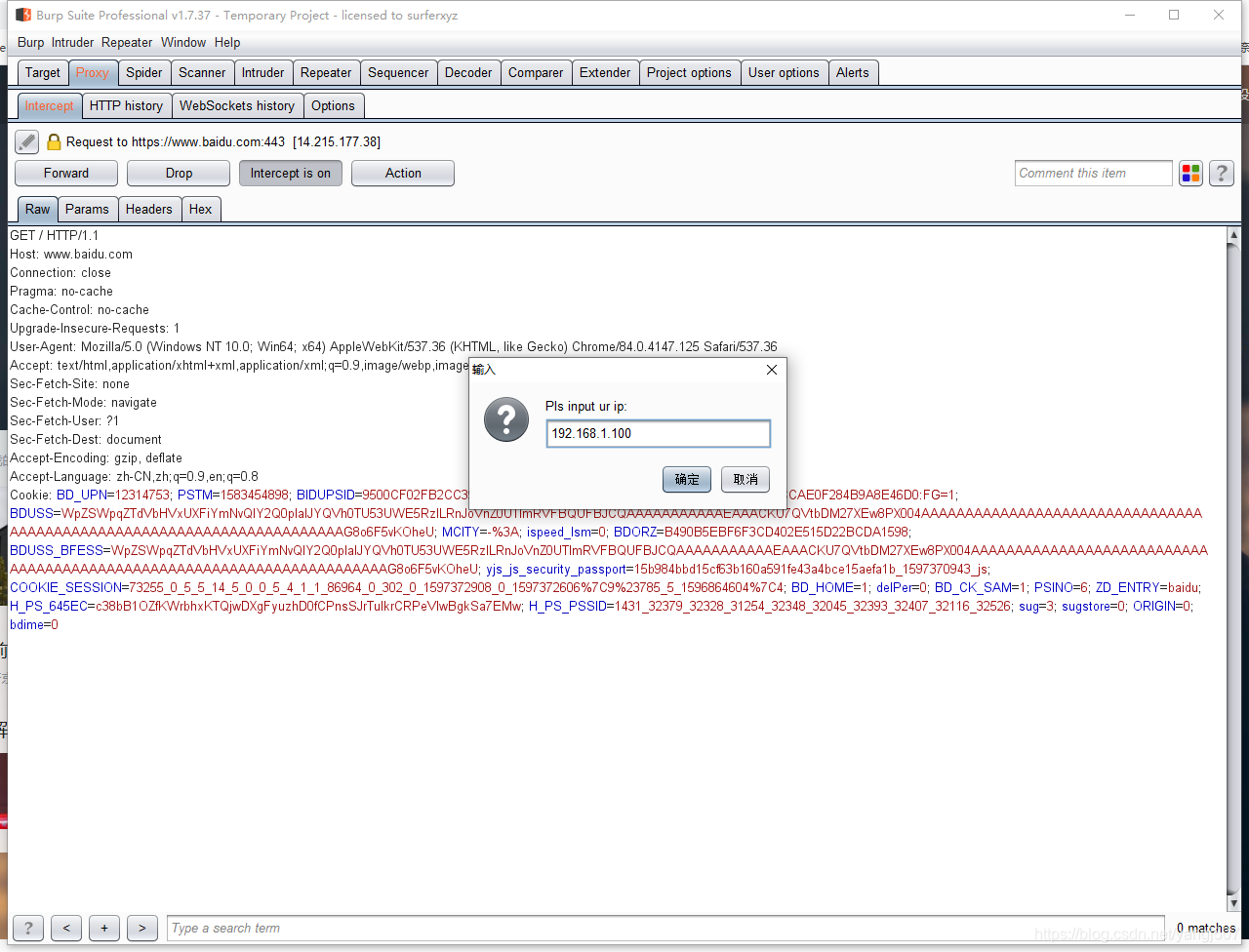
Task: Click the Type a search term field
Action: [666, 928]
